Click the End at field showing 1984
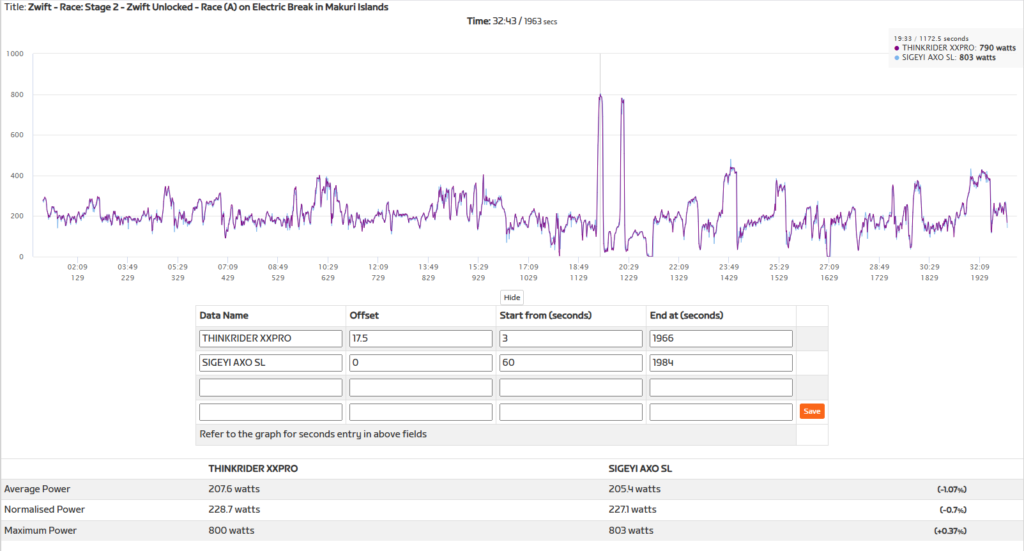The width and height of the screenshot is (1024, 551). (720, 363)
